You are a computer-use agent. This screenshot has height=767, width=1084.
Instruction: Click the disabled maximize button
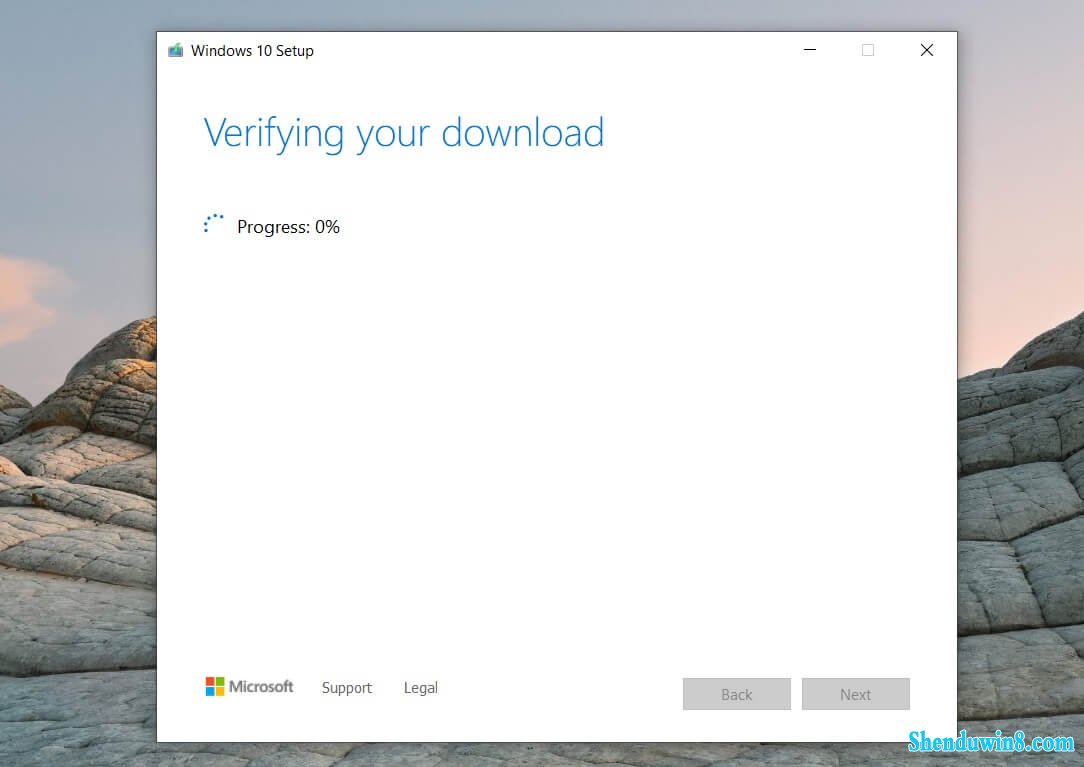pos(868,50)
